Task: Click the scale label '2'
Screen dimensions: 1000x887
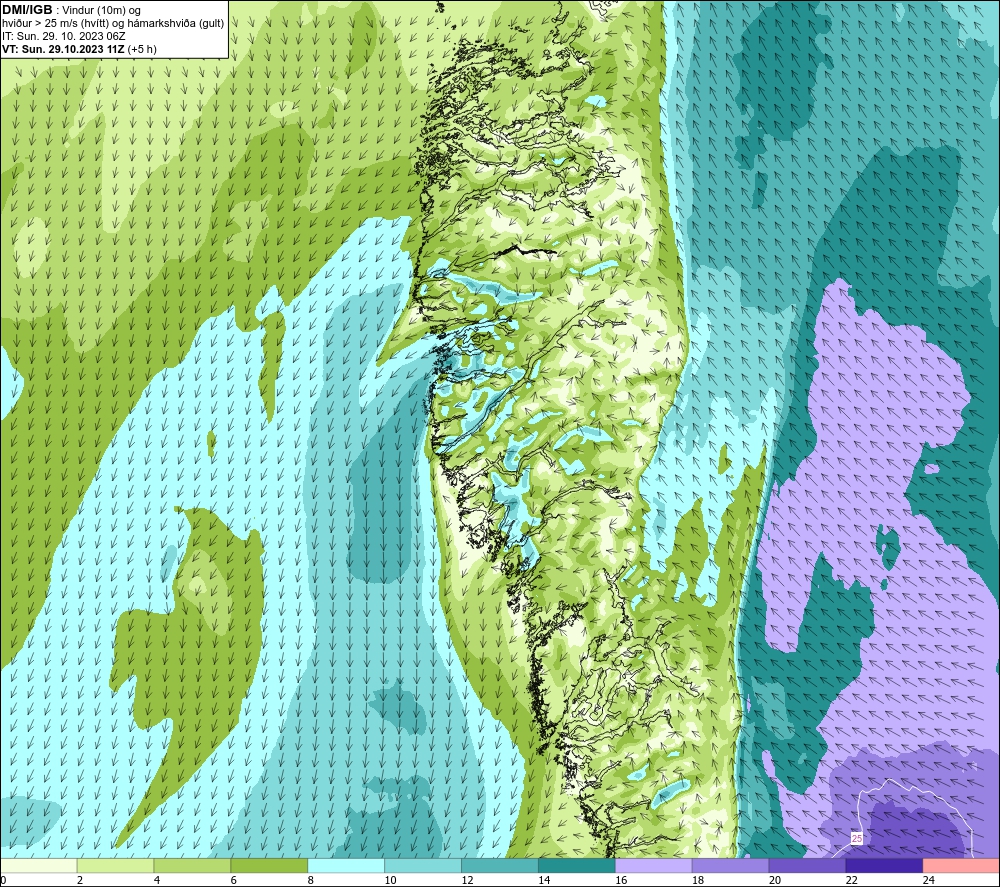Action: (80, 880)
